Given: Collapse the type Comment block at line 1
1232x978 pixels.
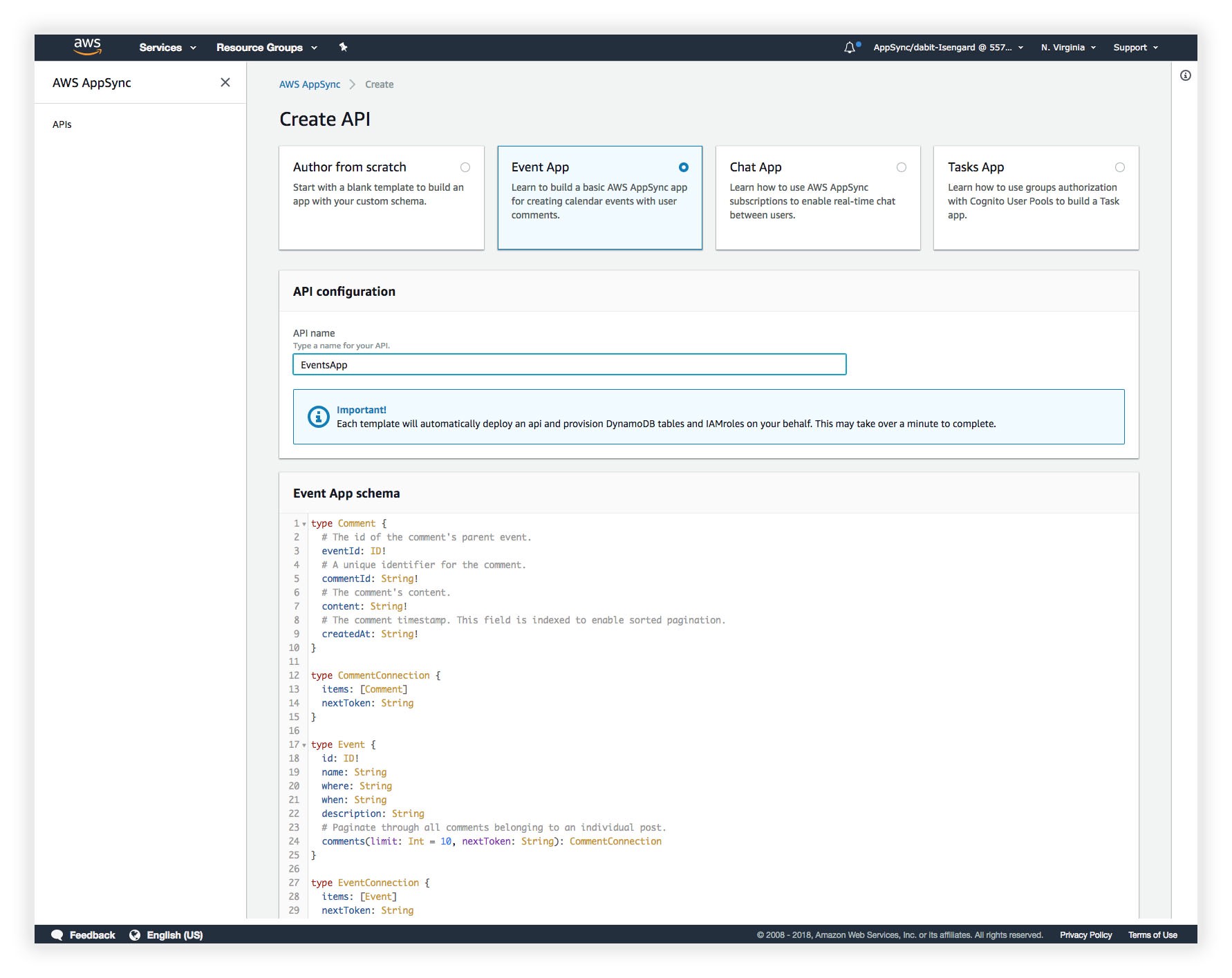Looking at the screenshot, I should tap(304, 524).
